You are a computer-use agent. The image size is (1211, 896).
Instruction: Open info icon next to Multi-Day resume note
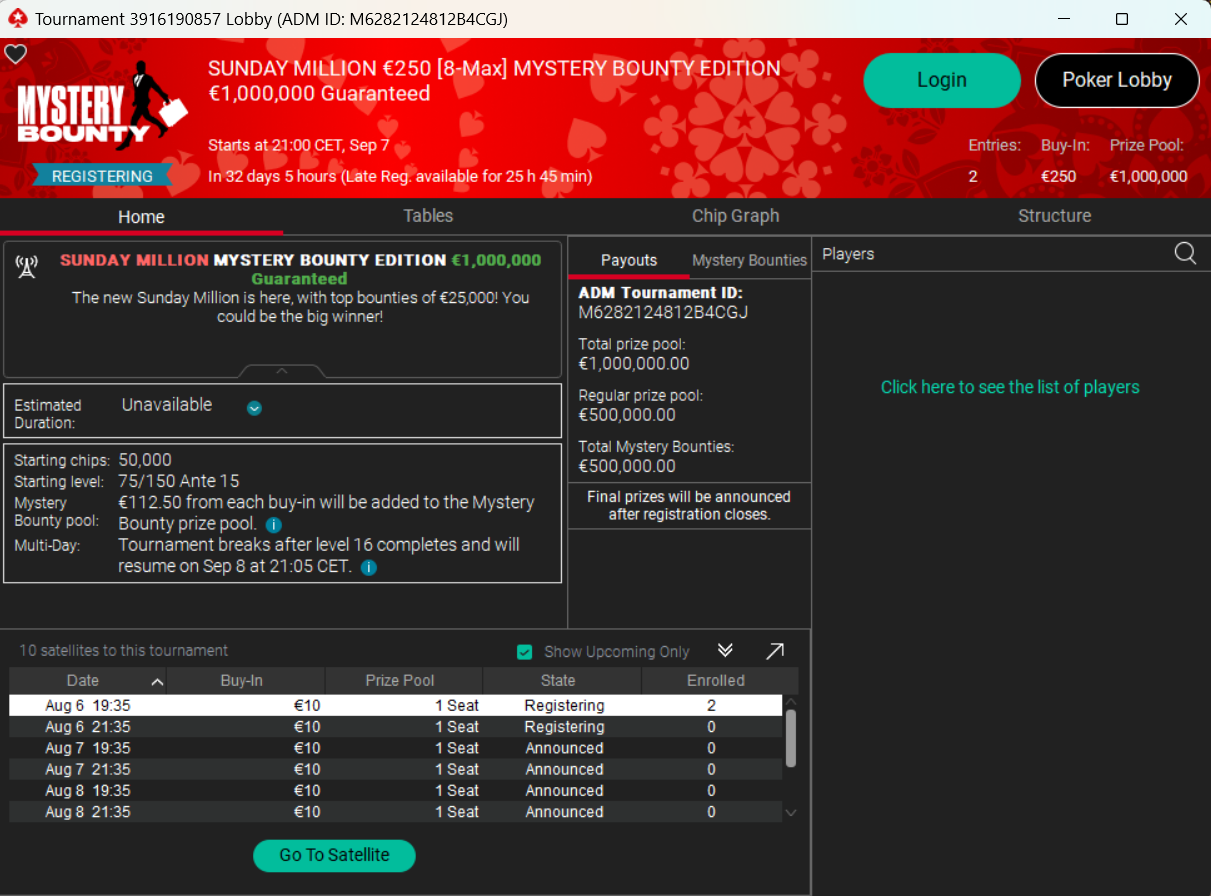click(x=368, y=567)
